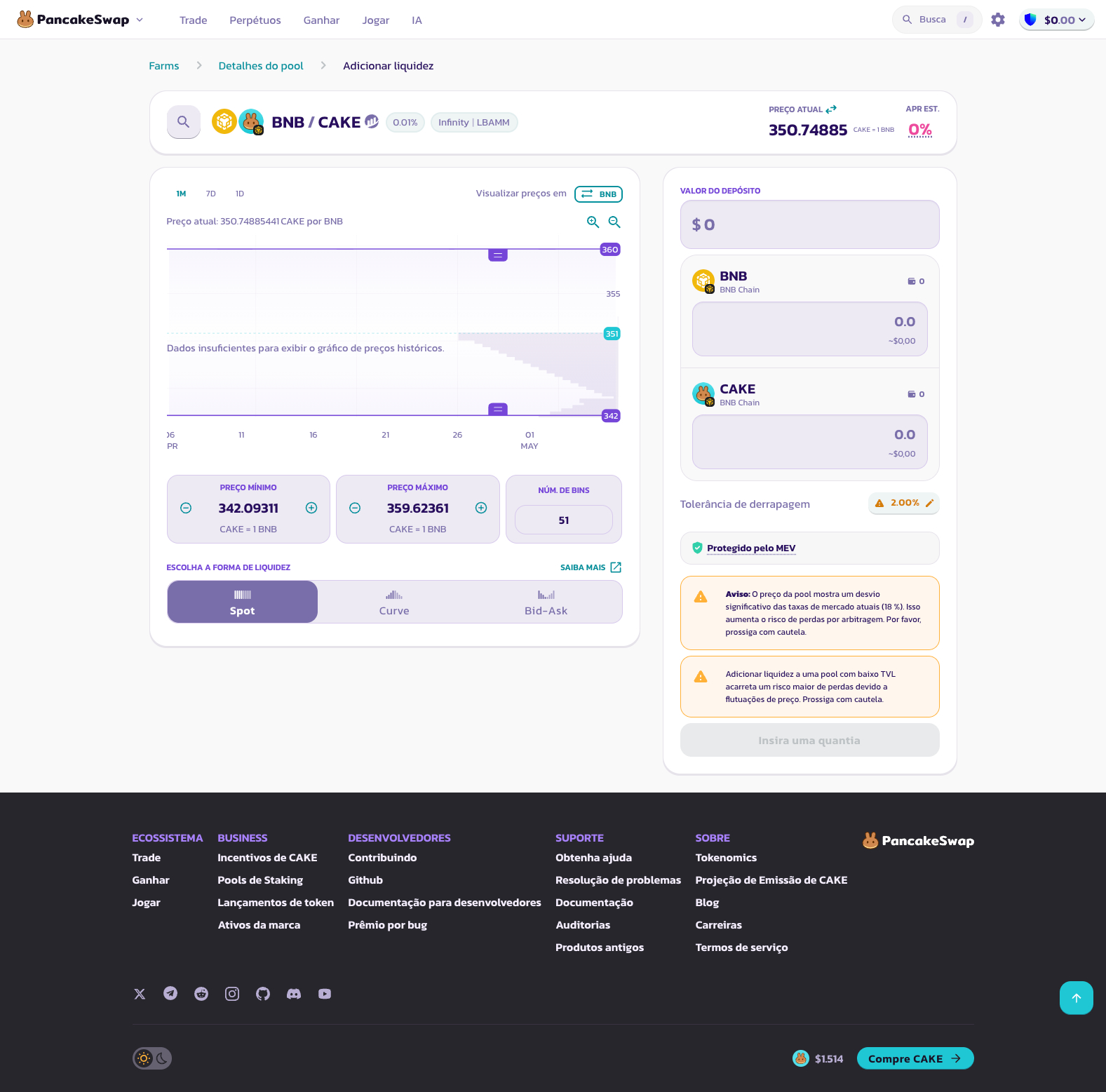This screenshot has width=1106, height=1092.
Task: Click the footer PancakeSwap logo
Action: click(x=918, y=840)
